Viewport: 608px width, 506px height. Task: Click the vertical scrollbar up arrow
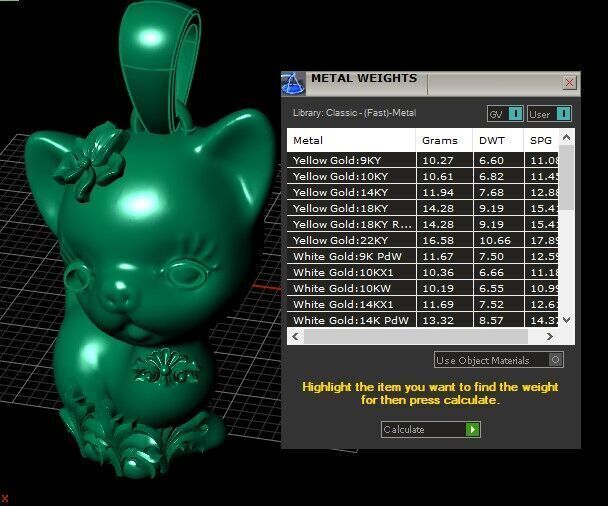567,137
